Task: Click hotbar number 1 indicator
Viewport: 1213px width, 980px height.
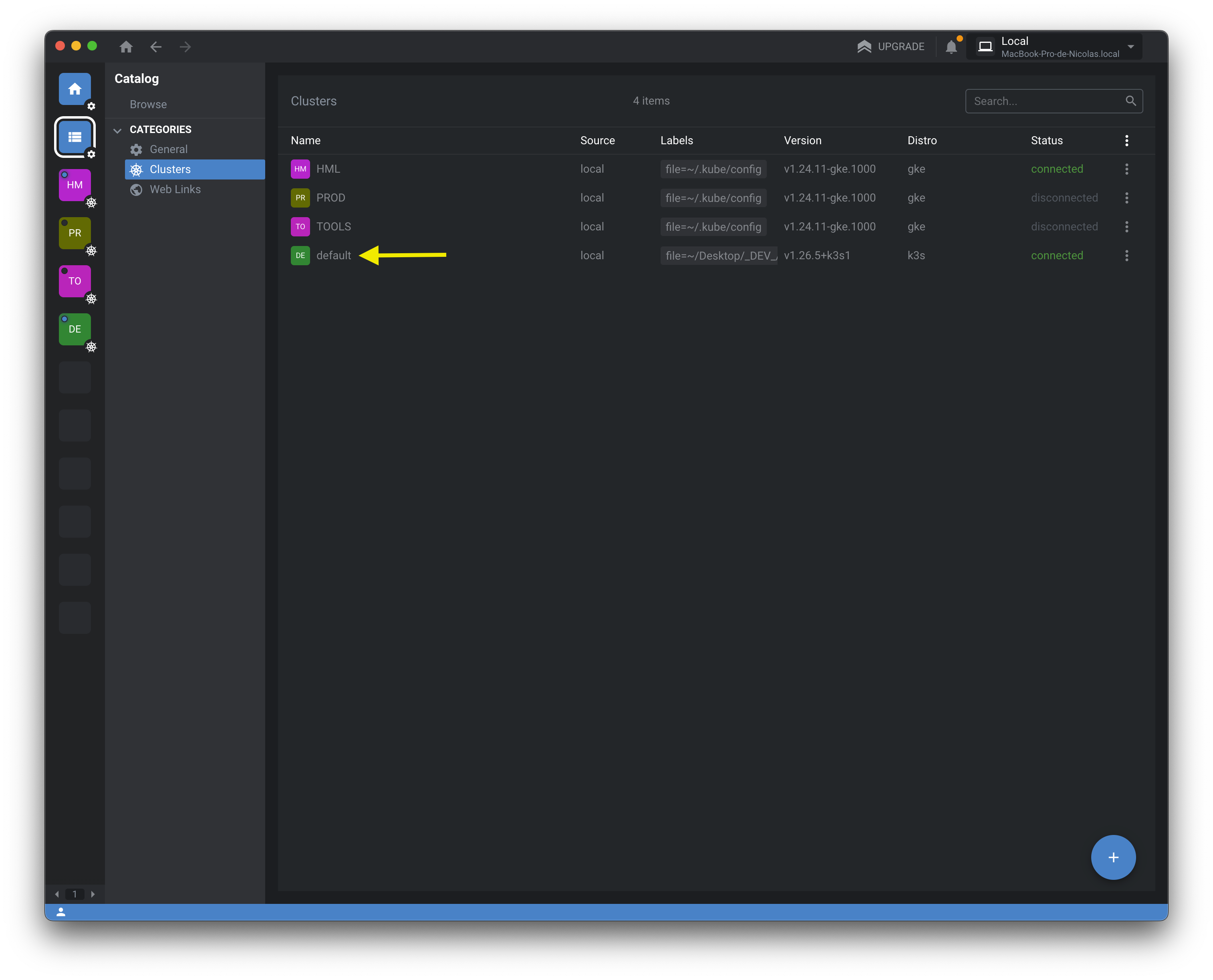Action: click(75, 893)
